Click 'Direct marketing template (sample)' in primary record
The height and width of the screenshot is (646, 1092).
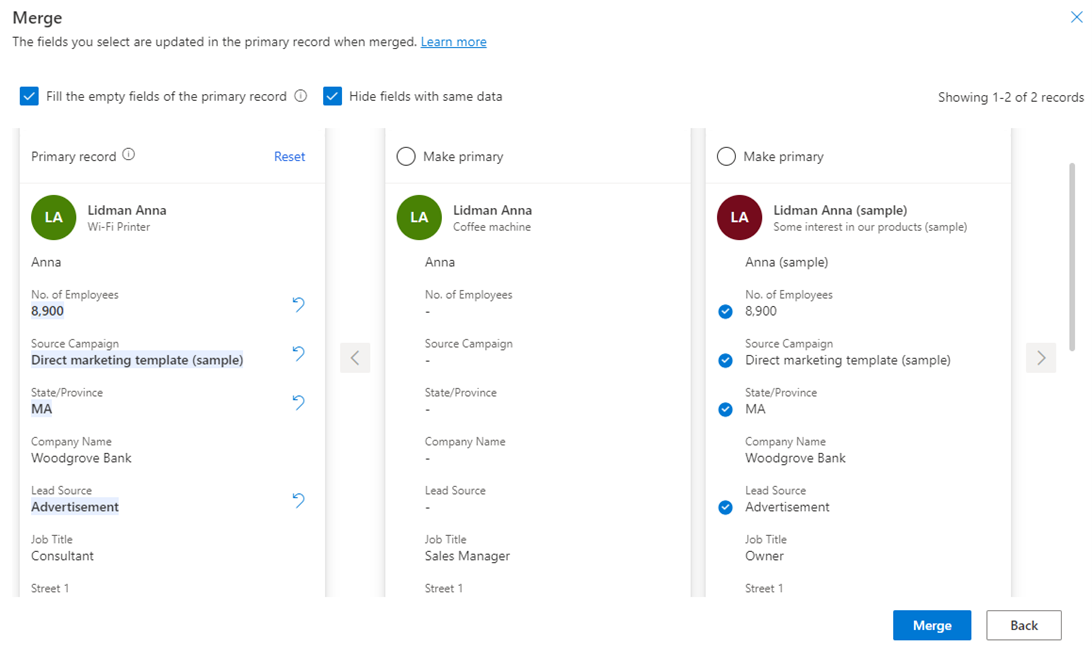(x=137, y=360)
